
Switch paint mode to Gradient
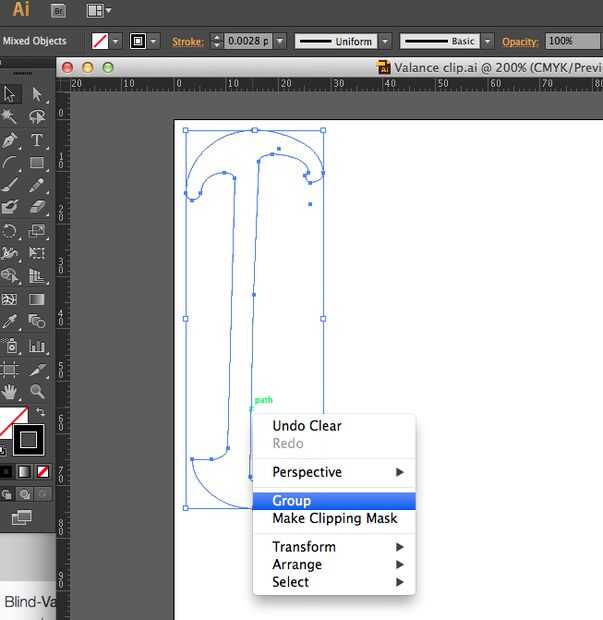click(x=24, y=471)
